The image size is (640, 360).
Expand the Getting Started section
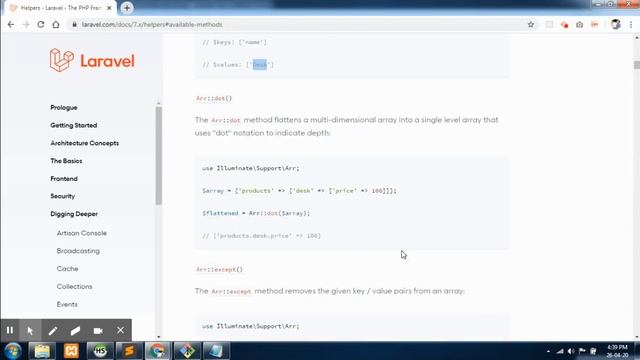point(73,125)
